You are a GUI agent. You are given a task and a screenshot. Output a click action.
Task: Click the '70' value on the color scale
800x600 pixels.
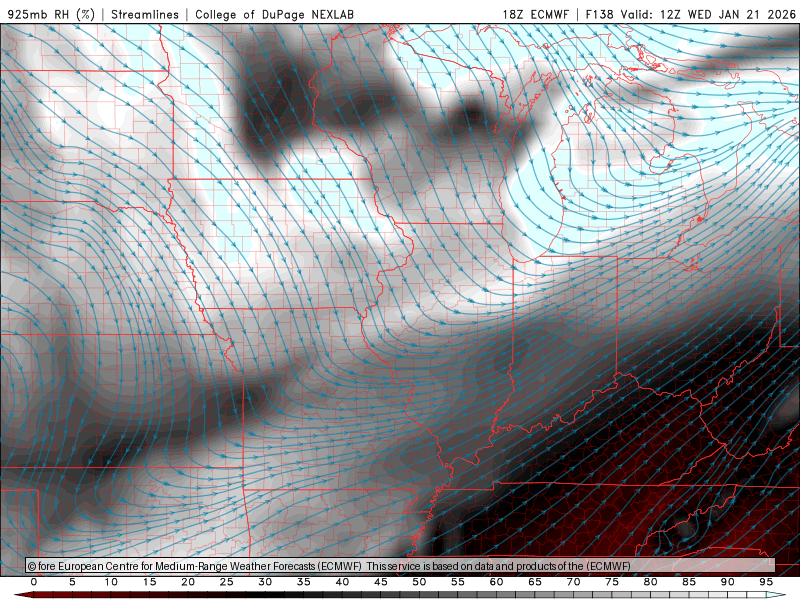point(573,582)
